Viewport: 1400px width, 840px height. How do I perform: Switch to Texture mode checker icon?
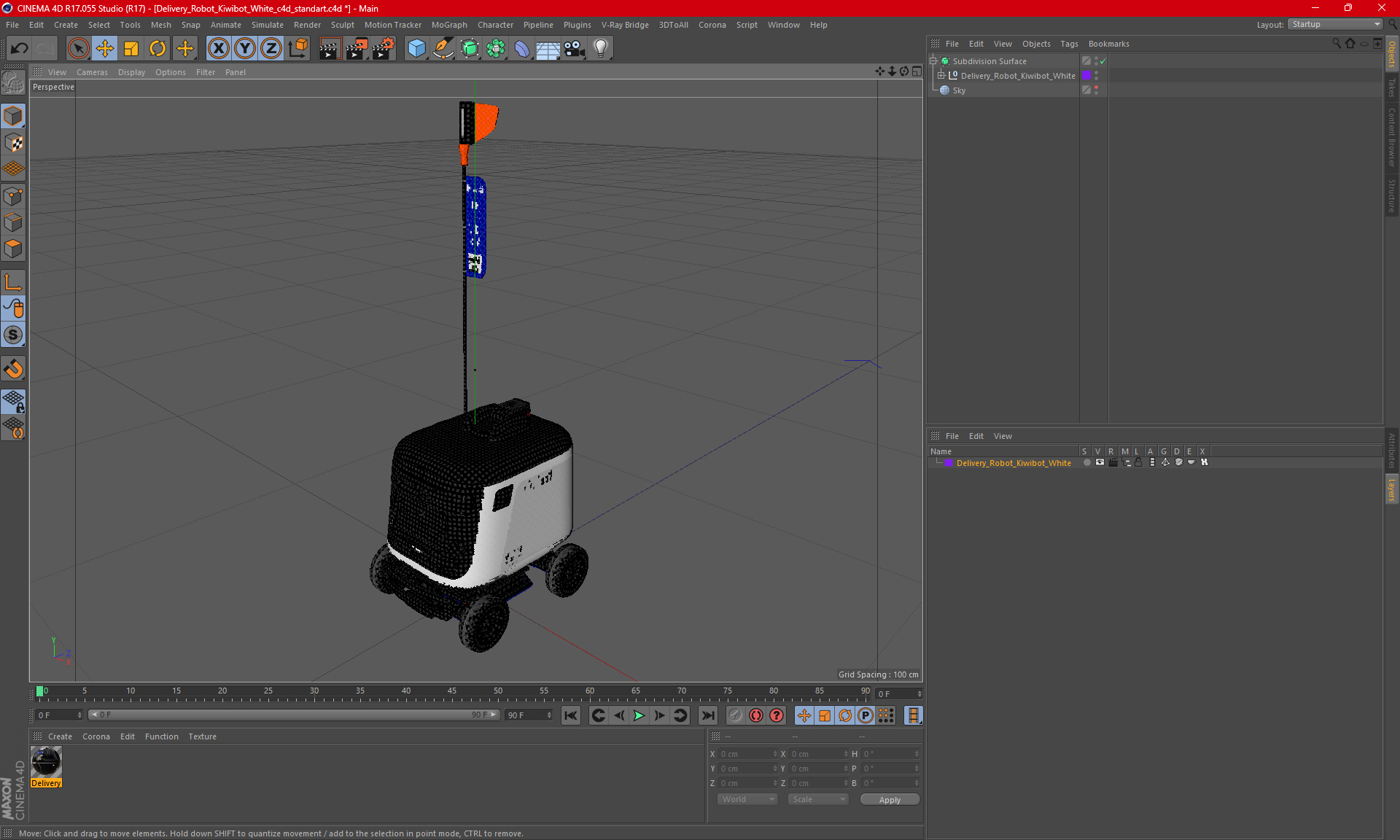tap(13, 143)
